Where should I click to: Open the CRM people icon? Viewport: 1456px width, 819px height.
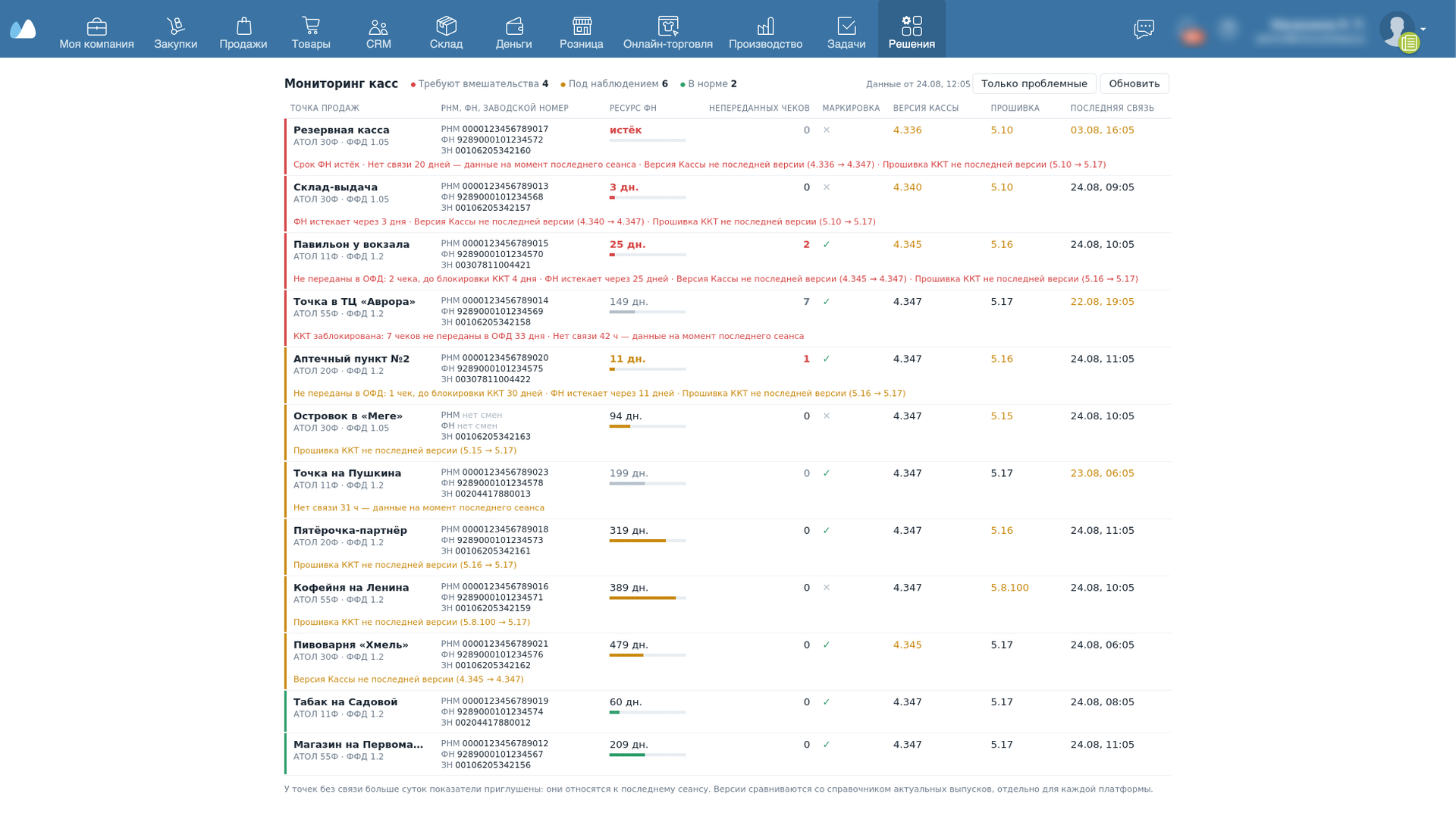378,27
